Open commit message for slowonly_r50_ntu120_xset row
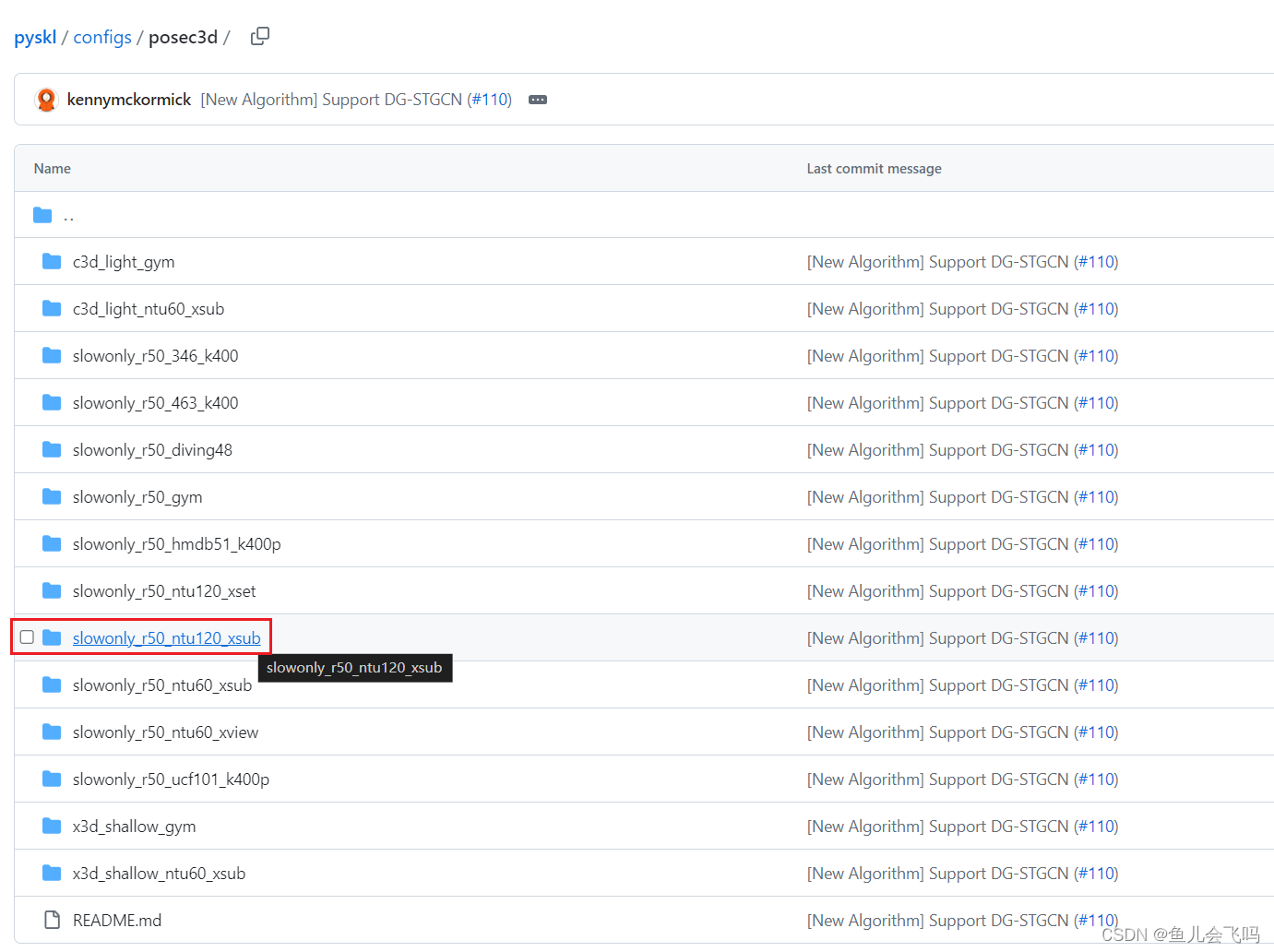1274x952 pixels. click(938, 591)
